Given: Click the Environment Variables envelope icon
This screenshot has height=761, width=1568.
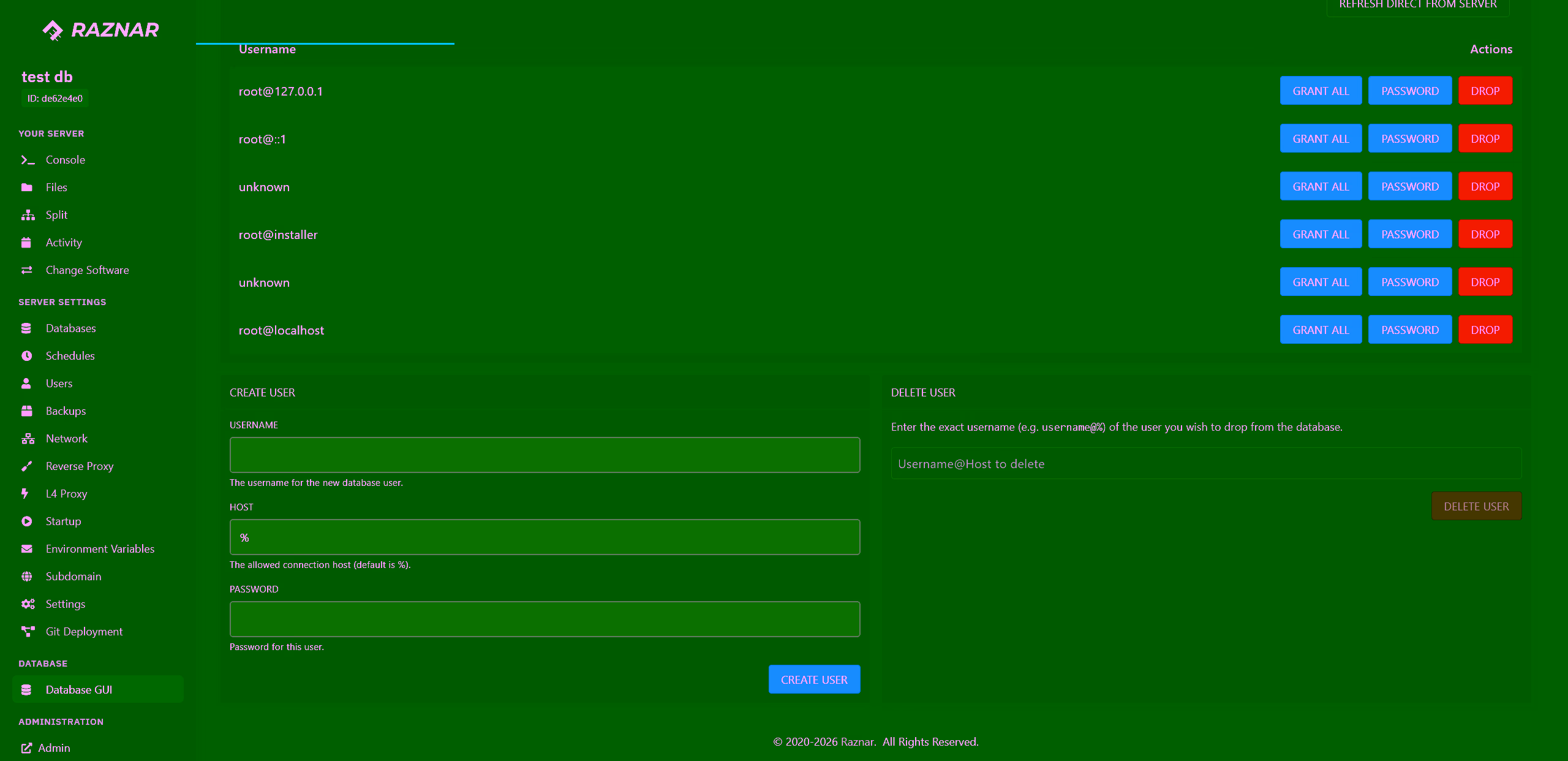Looking at the screenshot, I should tap(27, 549).
